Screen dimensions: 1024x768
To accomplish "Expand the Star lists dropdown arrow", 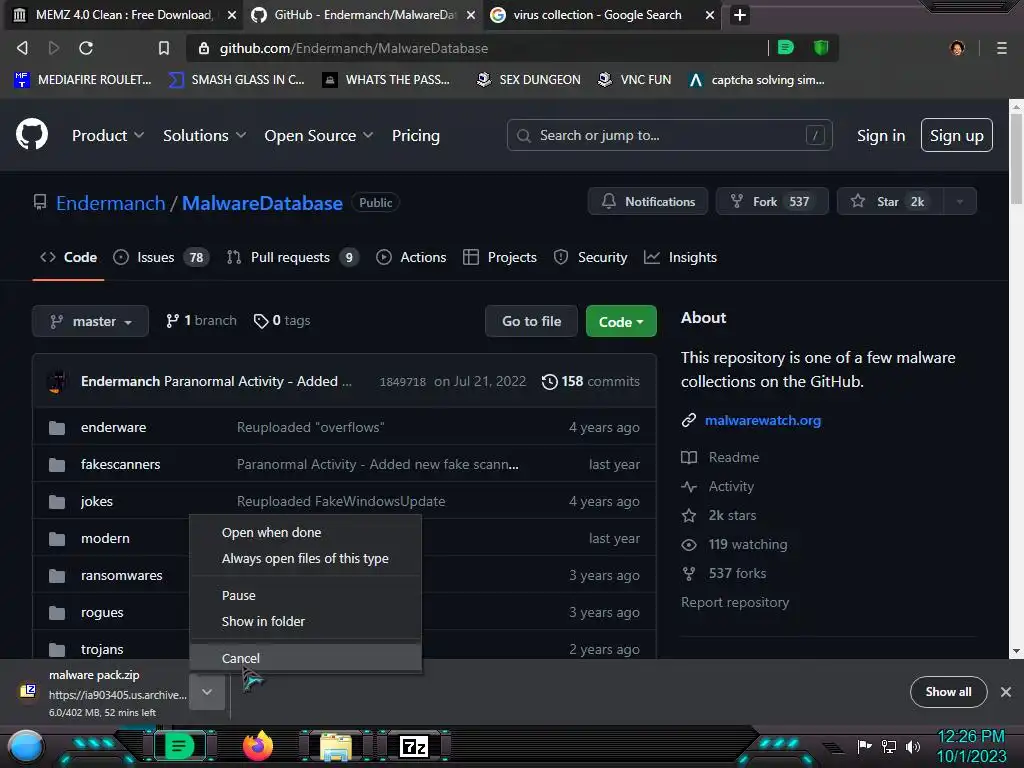I will pos(959,202).
